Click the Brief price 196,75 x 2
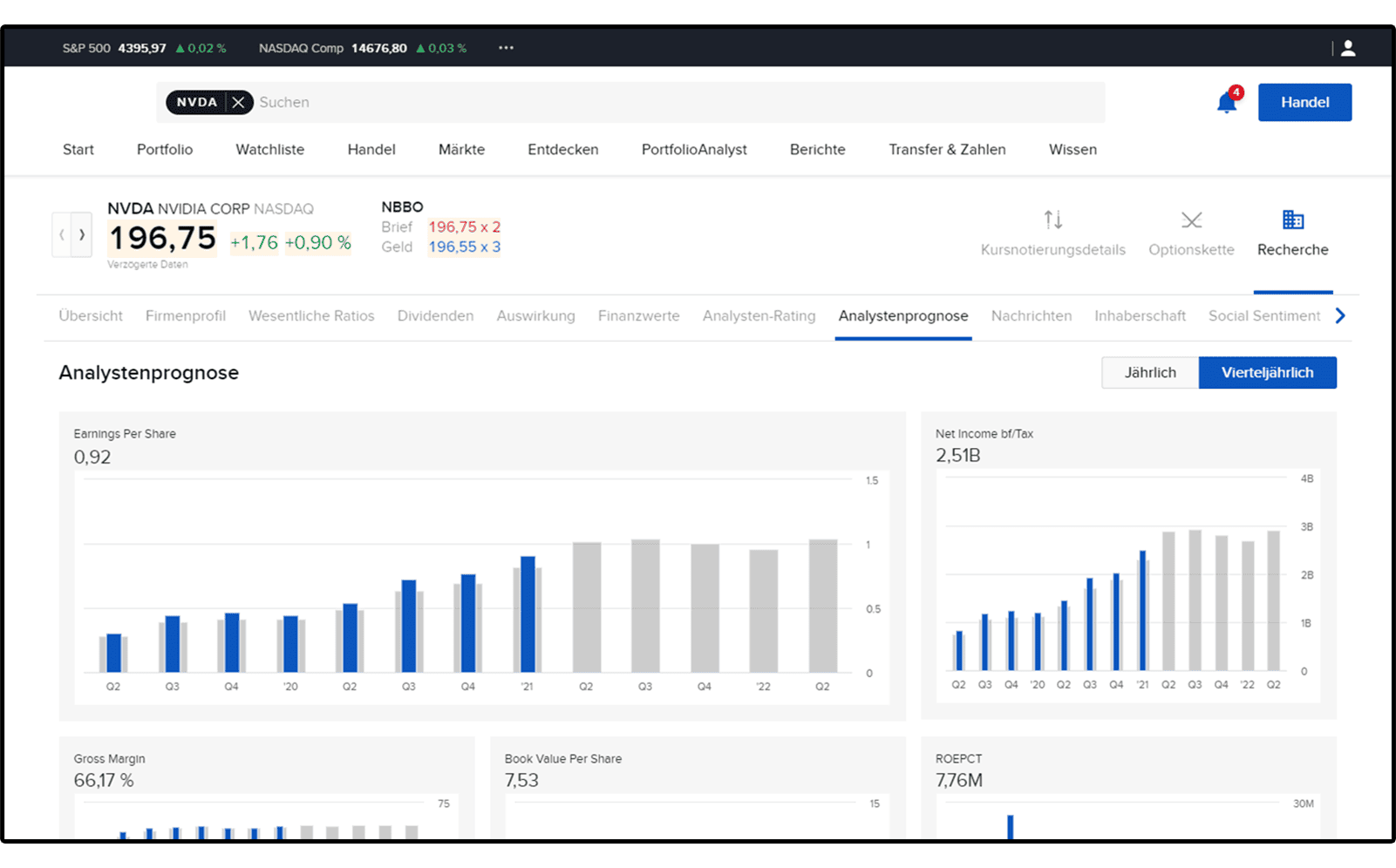The width and height of the screenshot is (1396, 868). coord(464,227)
